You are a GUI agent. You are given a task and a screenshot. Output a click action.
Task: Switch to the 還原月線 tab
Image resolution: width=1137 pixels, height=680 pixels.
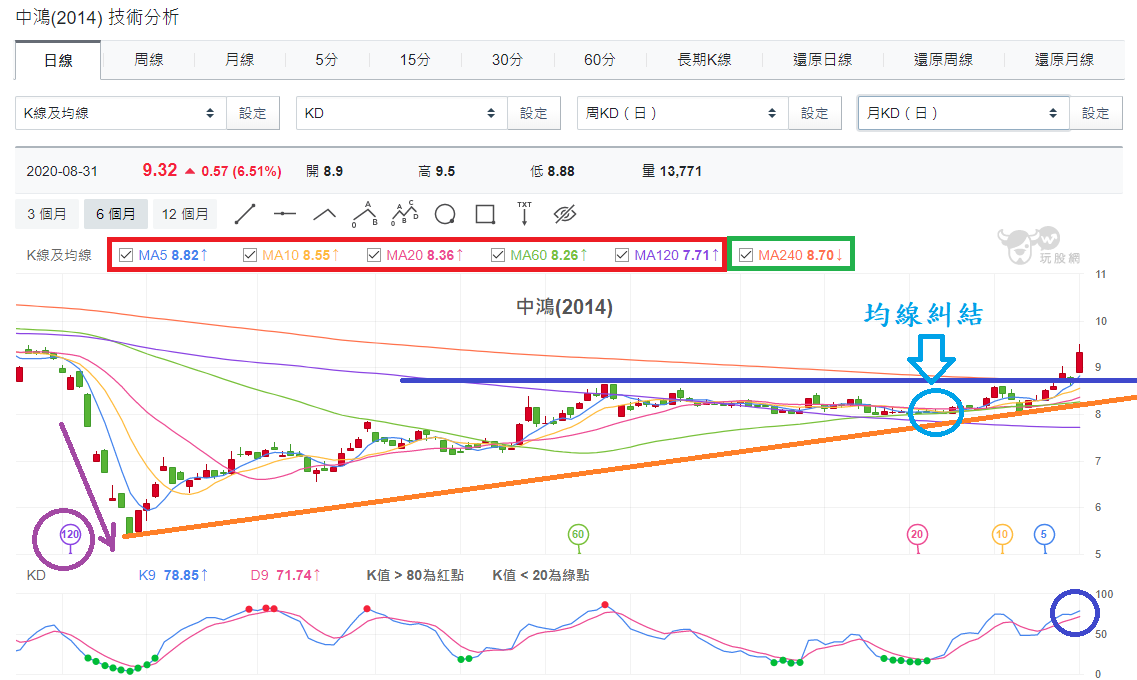coord(1064,60)
